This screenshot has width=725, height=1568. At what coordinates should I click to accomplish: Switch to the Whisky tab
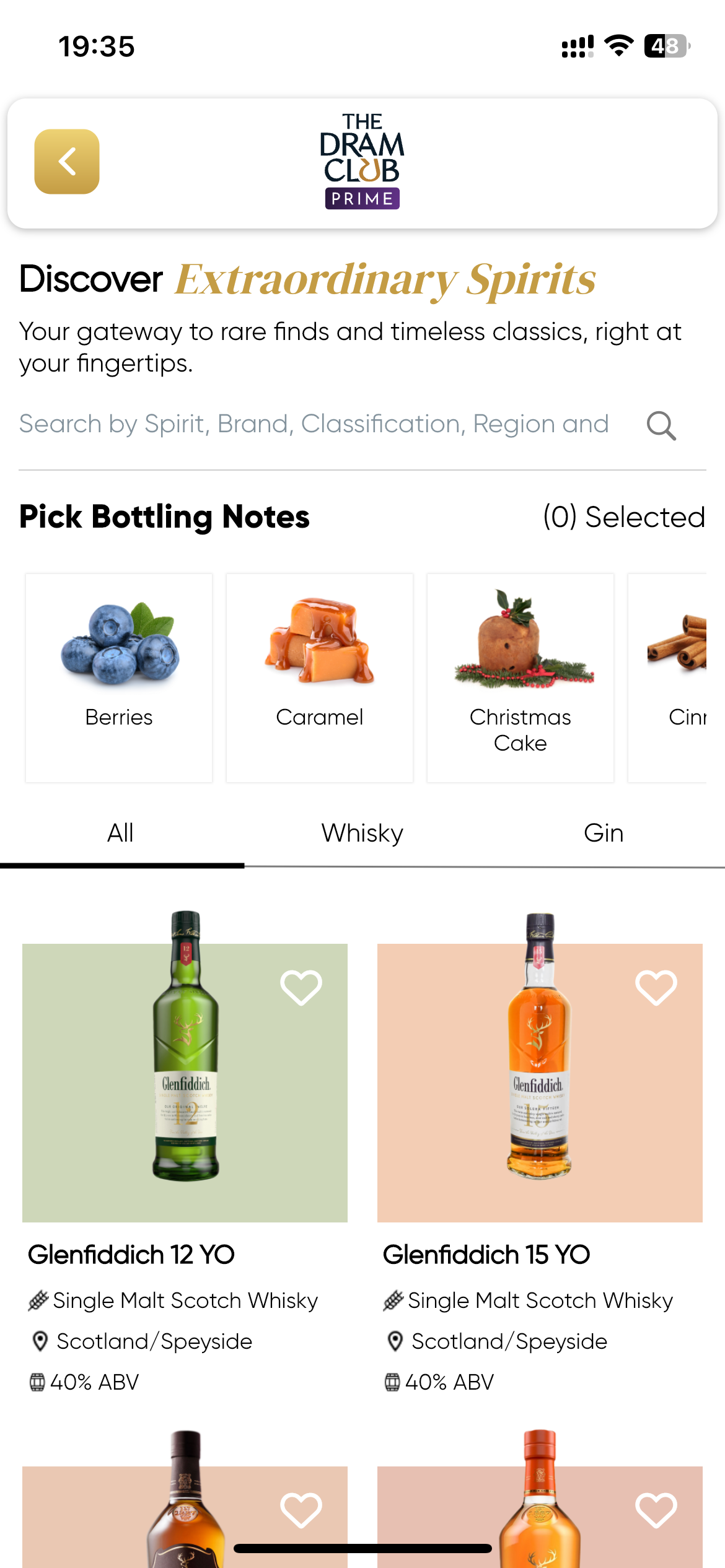click(362, 834)
